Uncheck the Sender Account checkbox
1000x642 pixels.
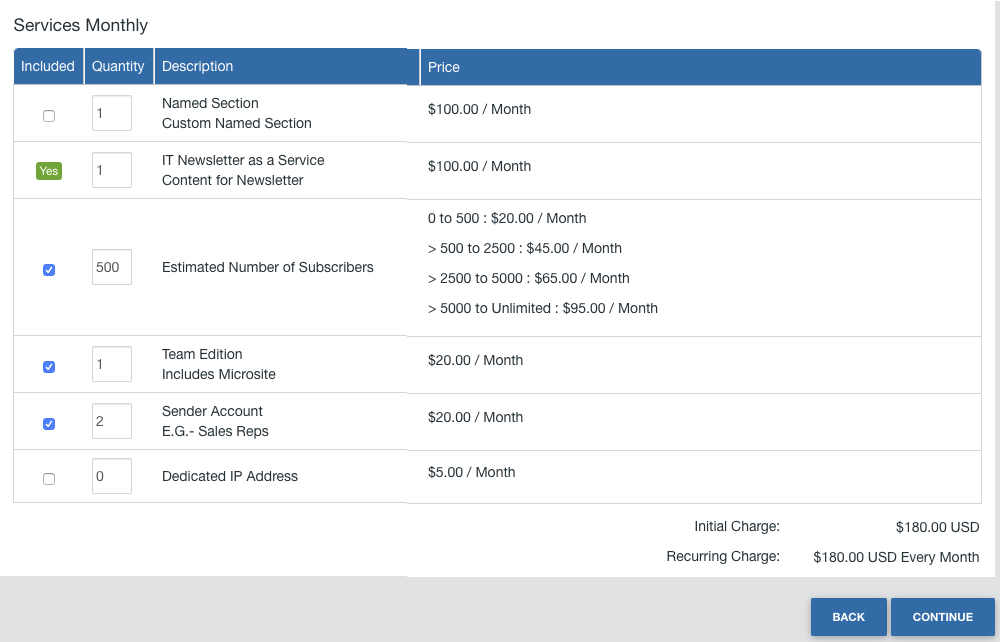49,424
